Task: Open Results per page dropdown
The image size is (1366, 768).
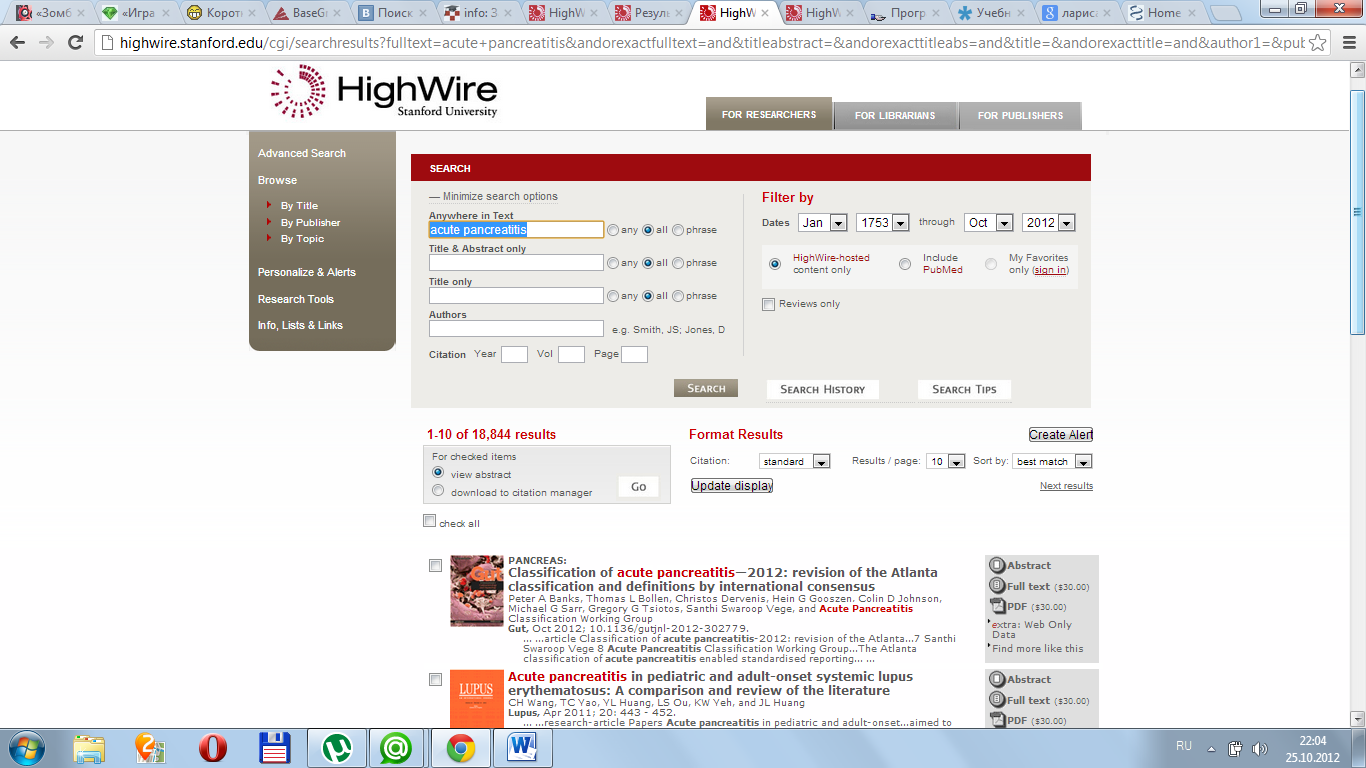Action: coord(945,462)
